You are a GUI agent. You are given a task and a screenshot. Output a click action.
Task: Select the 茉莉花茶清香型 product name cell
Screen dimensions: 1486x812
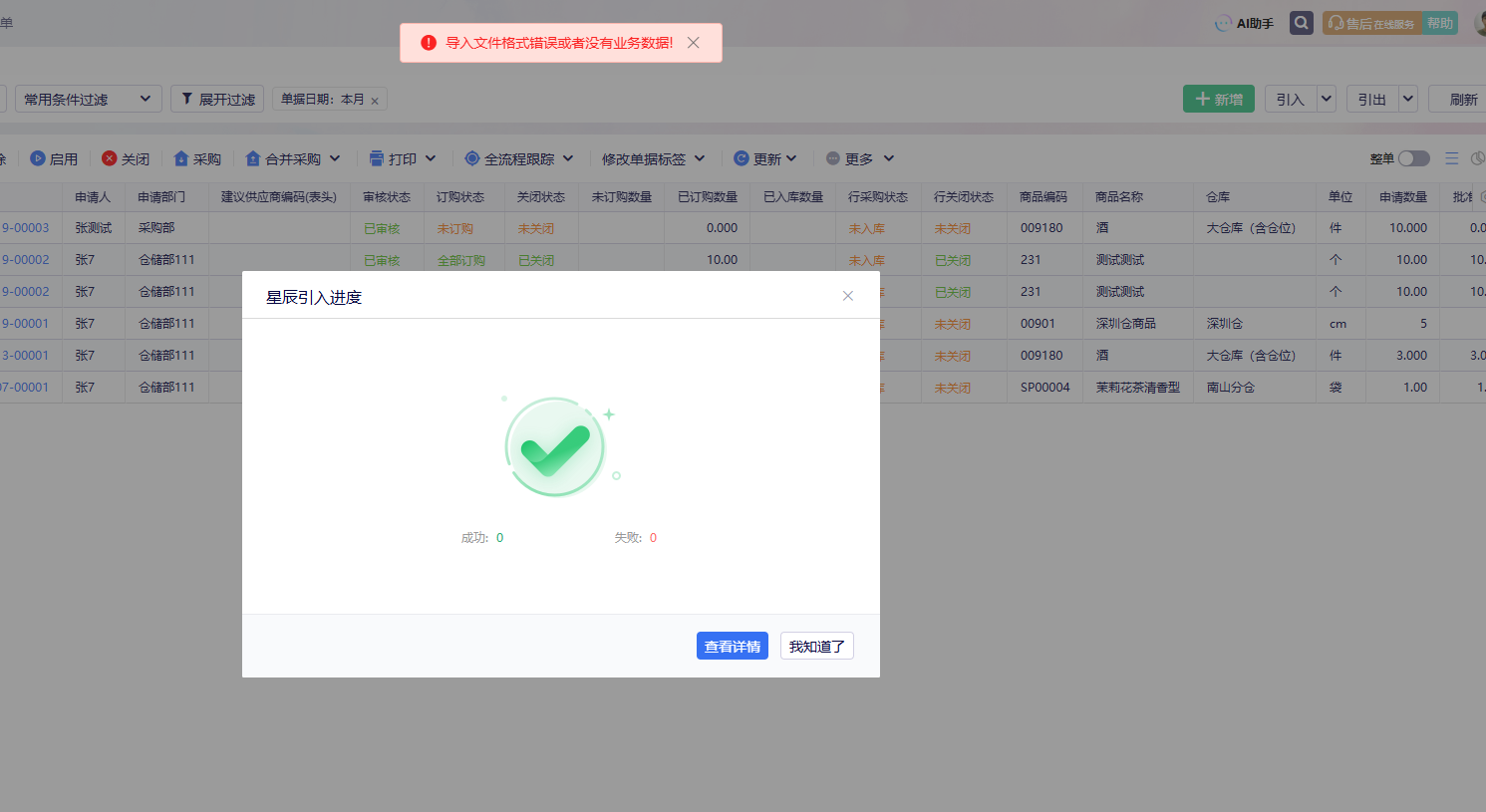[x=1138, y=388]
